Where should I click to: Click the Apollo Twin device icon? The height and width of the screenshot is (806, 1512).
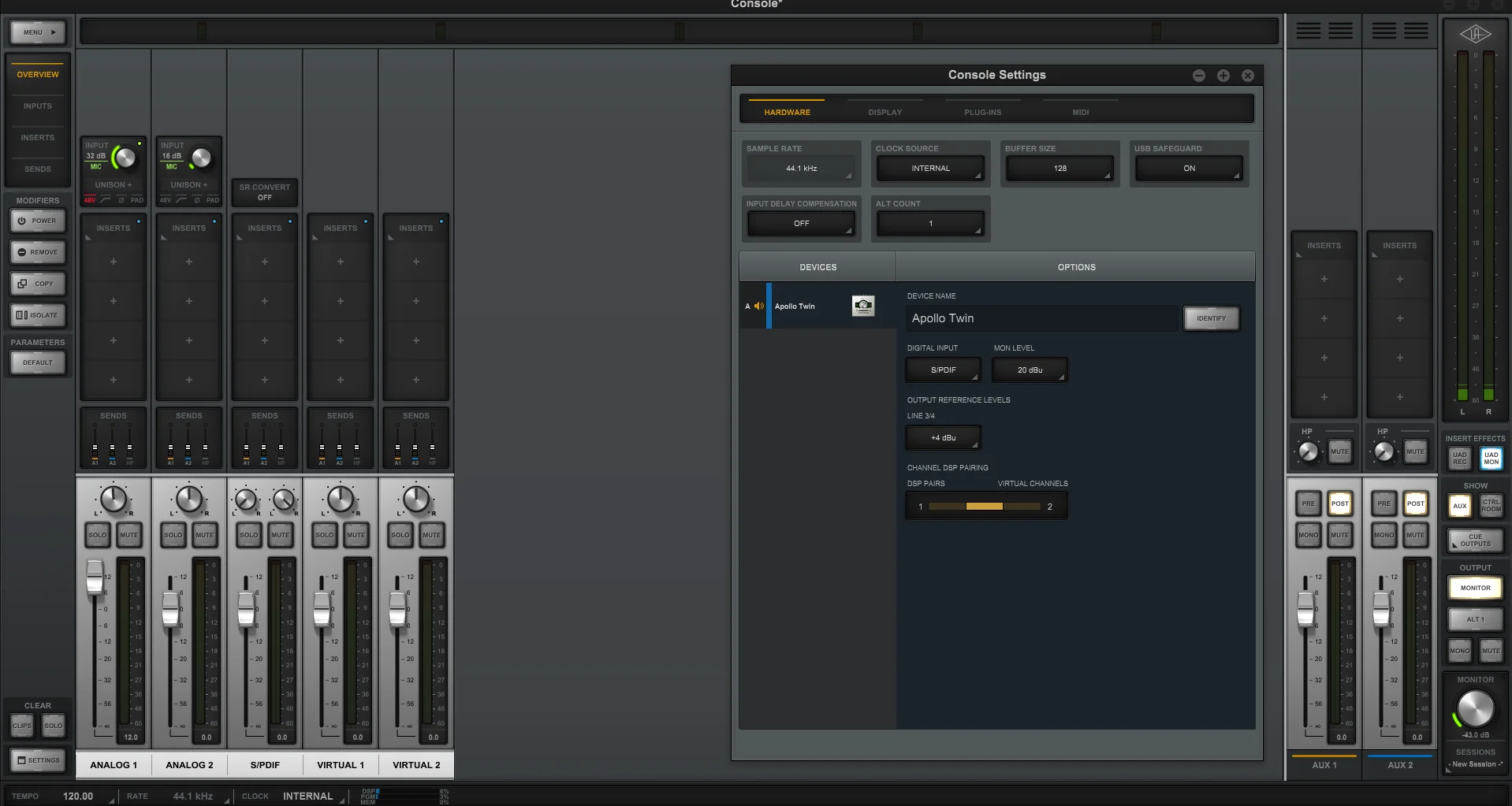pyautogui.click(x=863, y=306)
